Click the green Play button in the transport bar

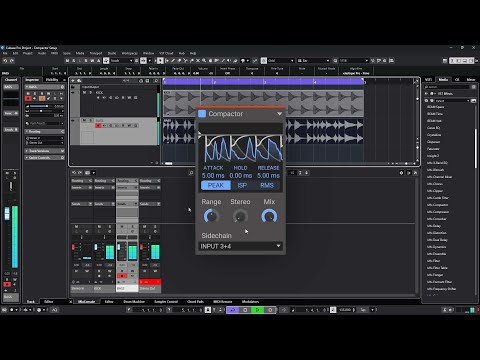click(x=257, y=310)
